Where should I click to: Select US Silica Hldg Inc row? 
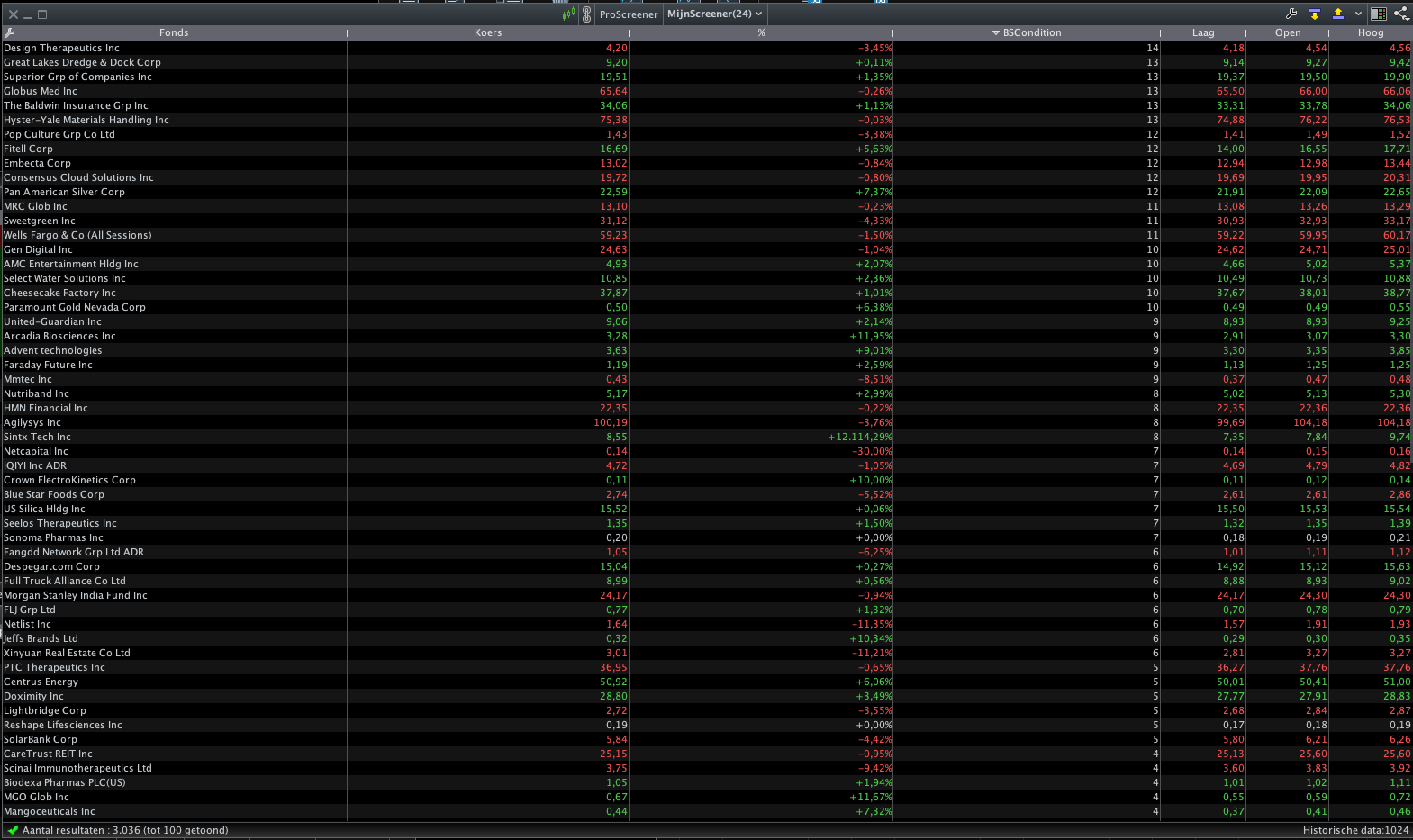706,509
